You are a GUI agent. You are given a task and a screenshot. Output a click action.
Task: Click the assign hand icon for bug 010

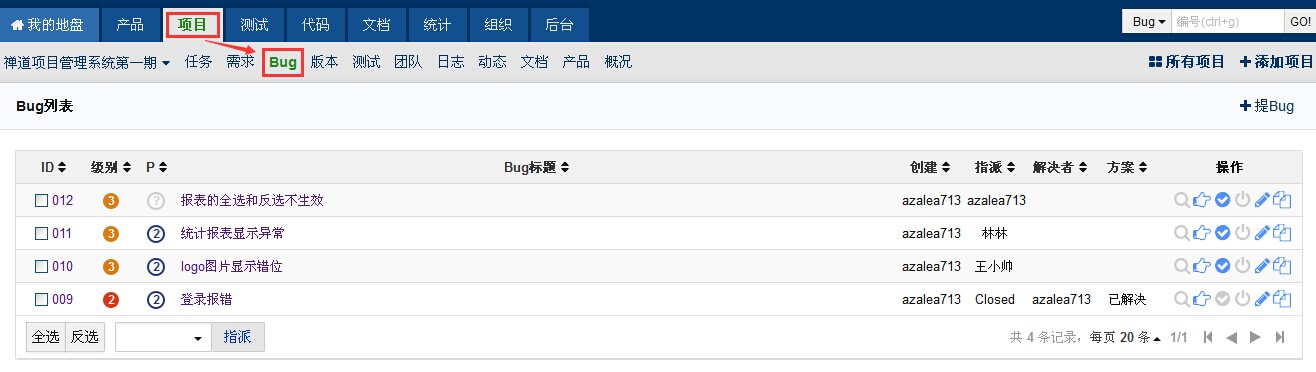pyautogui.click(x=1202, y=266)
